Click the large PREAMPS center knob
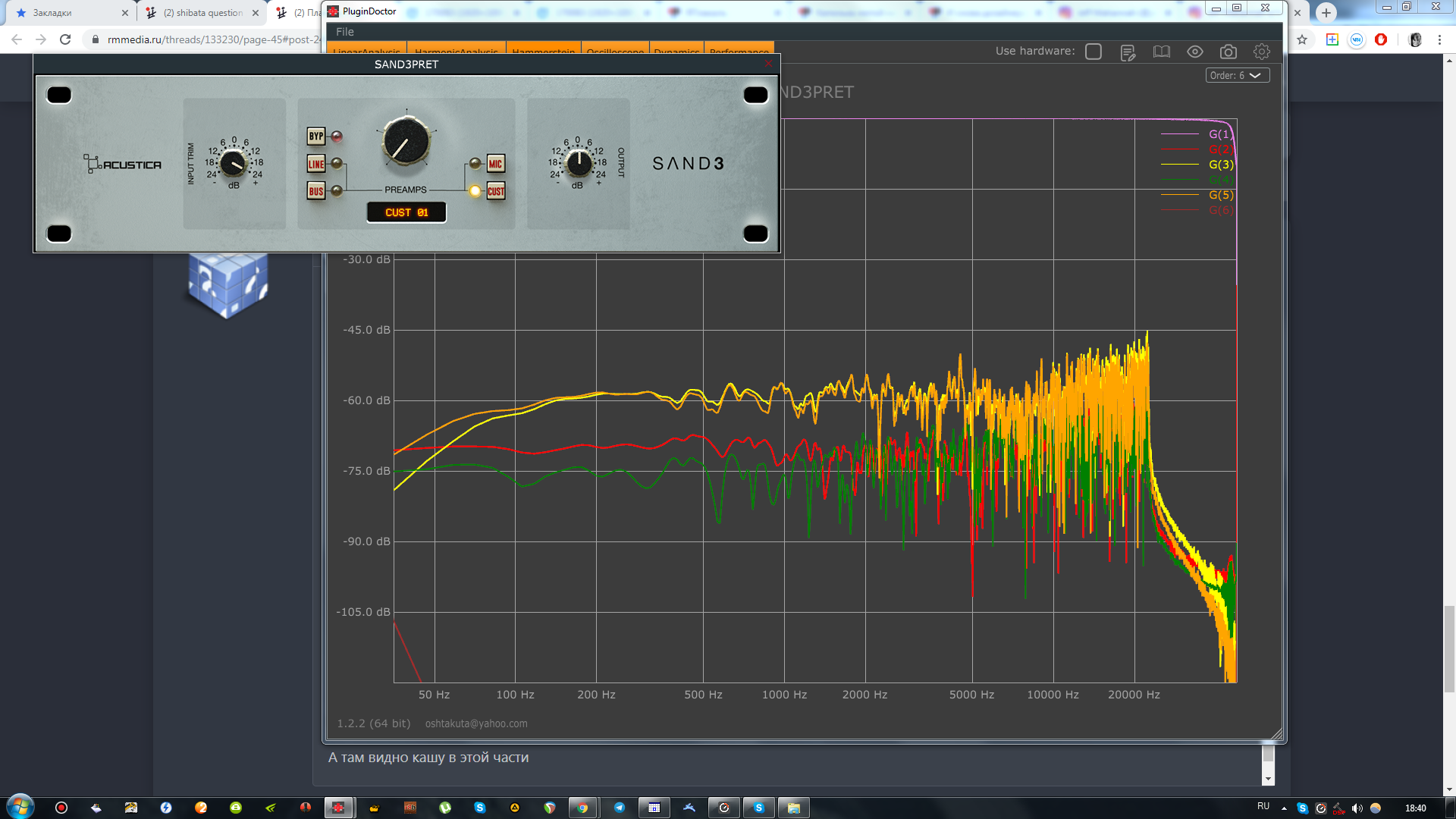1456x819 pixels. pyautogui.click(x=406, y=141)
